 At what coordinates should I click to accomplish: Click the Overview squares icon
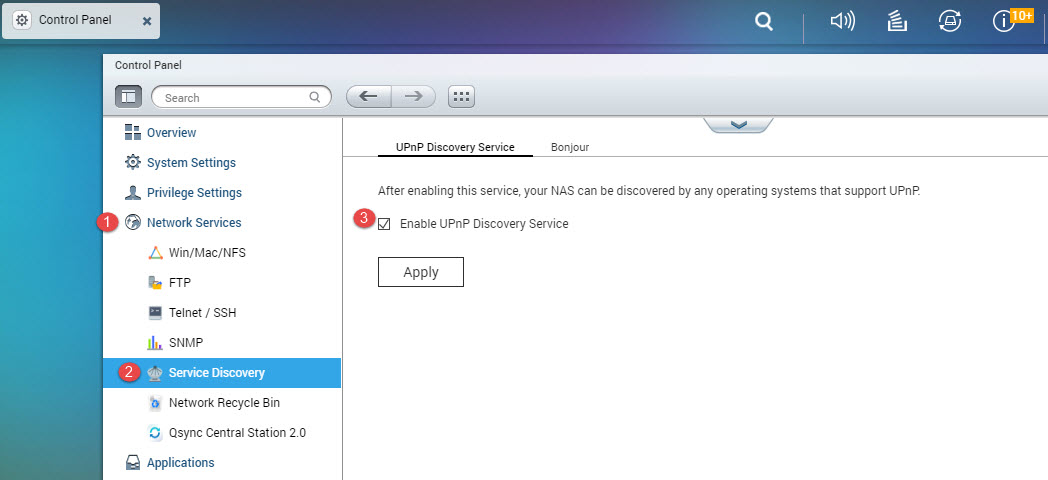click(133, 132)
